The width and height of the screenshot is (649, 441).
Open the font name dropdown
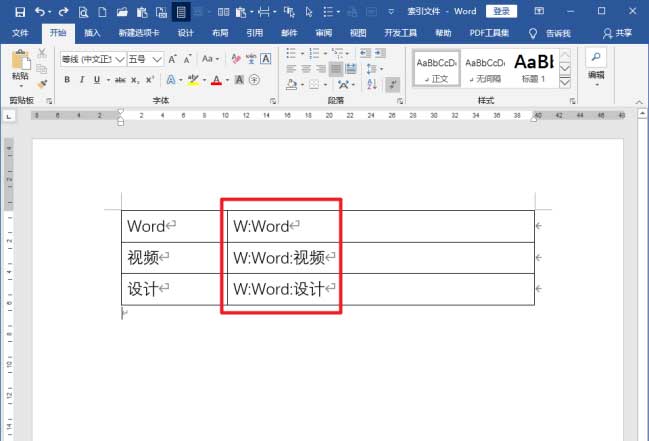click(120, 59)
